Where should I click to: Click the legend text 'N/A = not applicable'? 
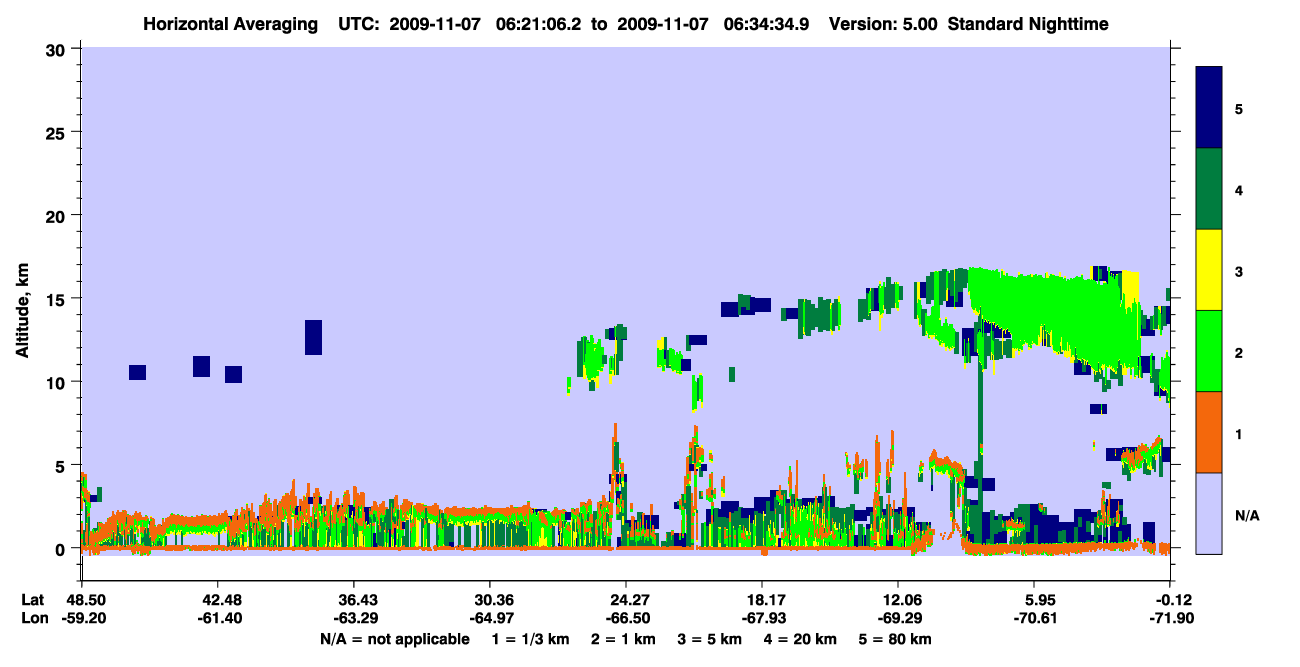[395, 639]
